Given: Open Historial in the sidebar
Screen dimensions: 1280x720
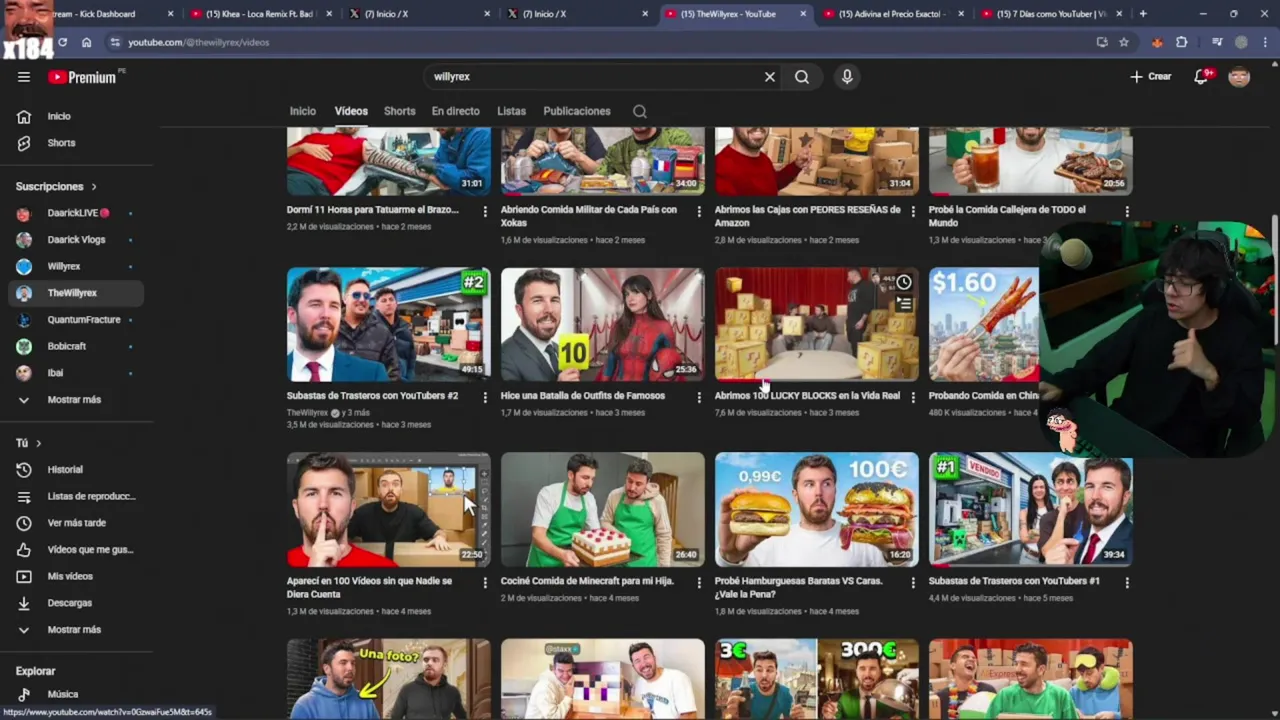Looking at the screenshot, I should tap(76, 469).
